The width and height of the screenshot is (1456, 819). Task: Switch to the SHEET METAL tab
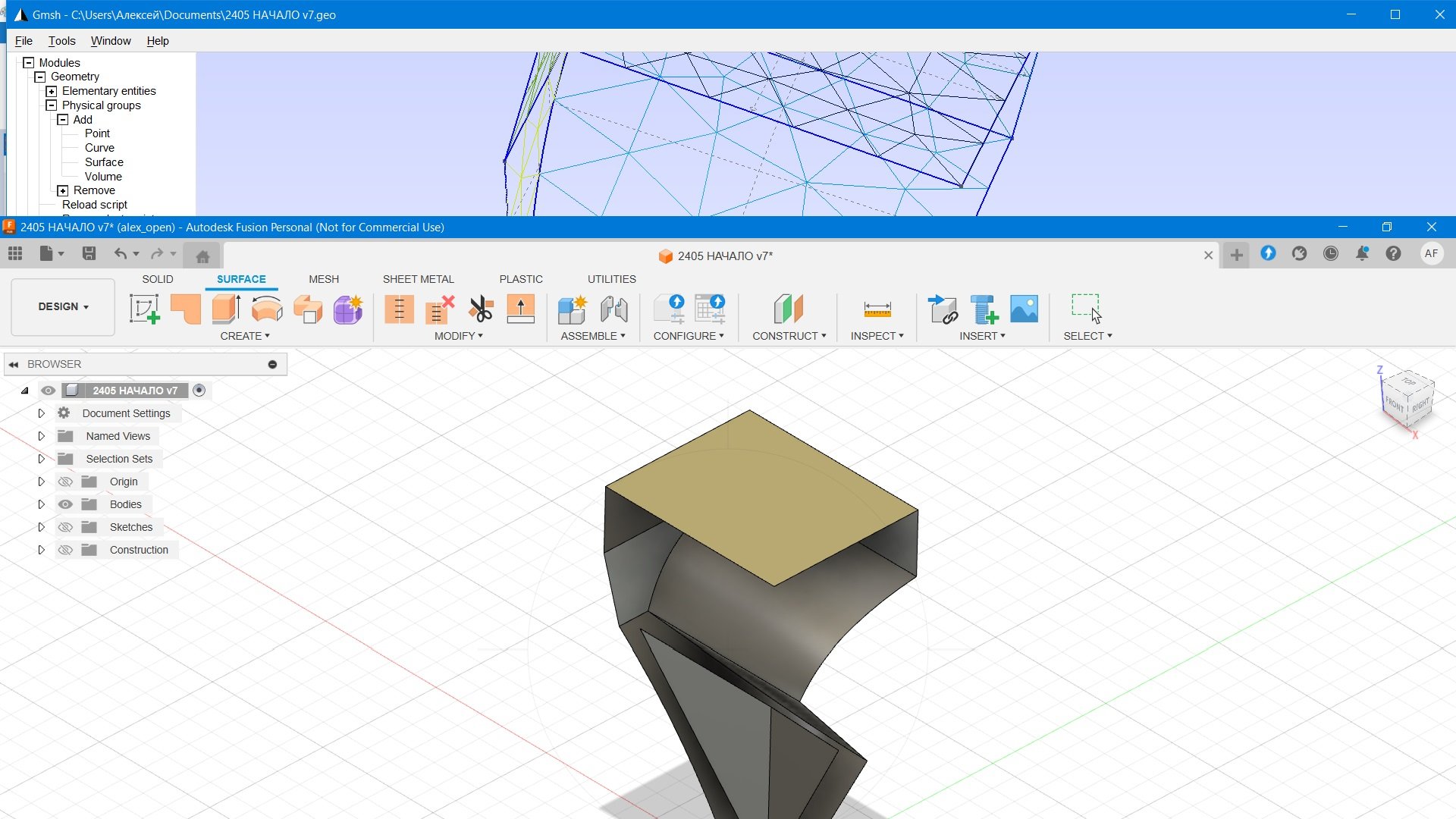pyautogui.click(x=419, y=279)
